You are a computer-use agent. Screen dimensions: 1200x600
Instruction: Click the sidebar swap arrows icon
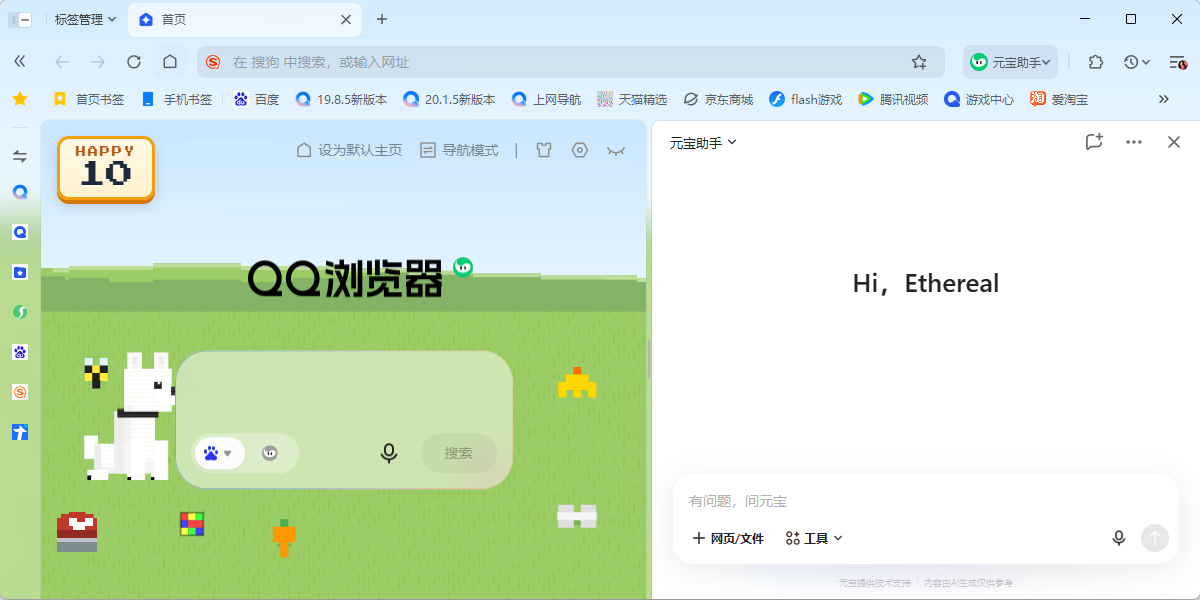(x=20, y=156)
